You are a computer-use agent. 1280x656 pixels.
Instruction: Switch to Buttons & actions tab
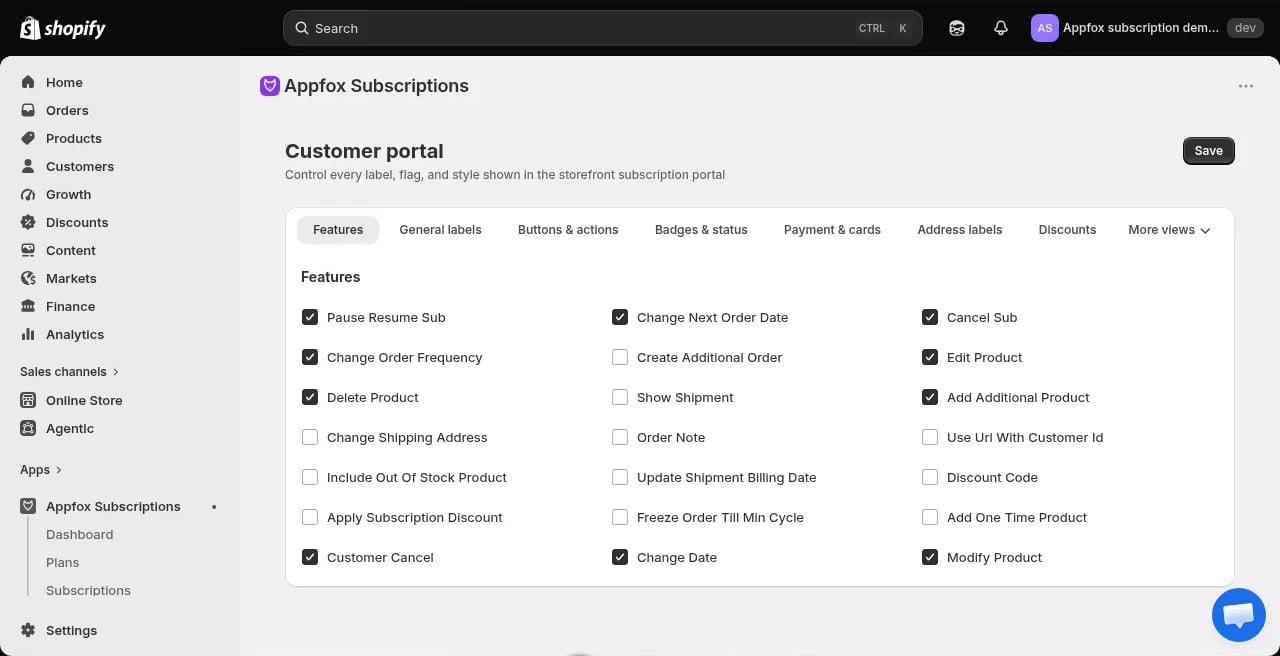pyautogui.click(x=568, y=230)
